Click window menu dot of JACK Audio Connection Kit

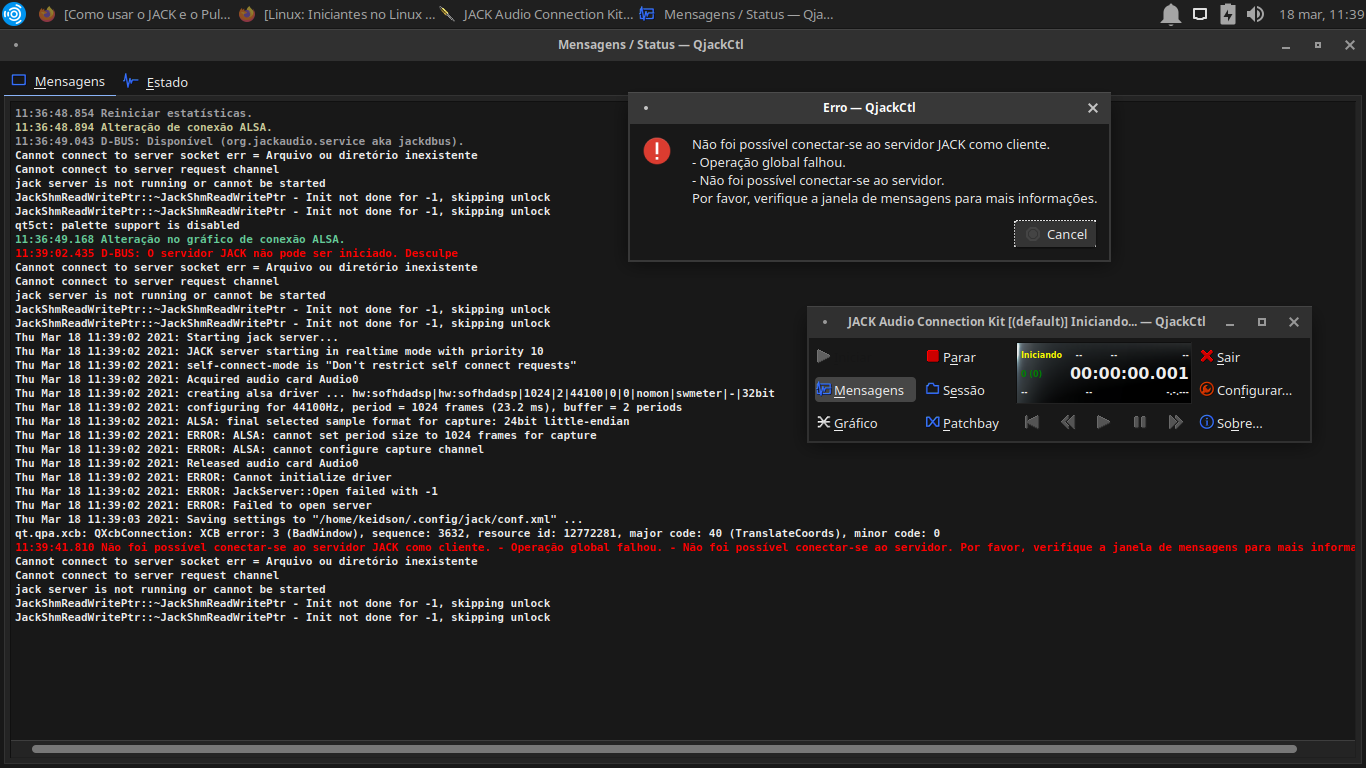825,322
